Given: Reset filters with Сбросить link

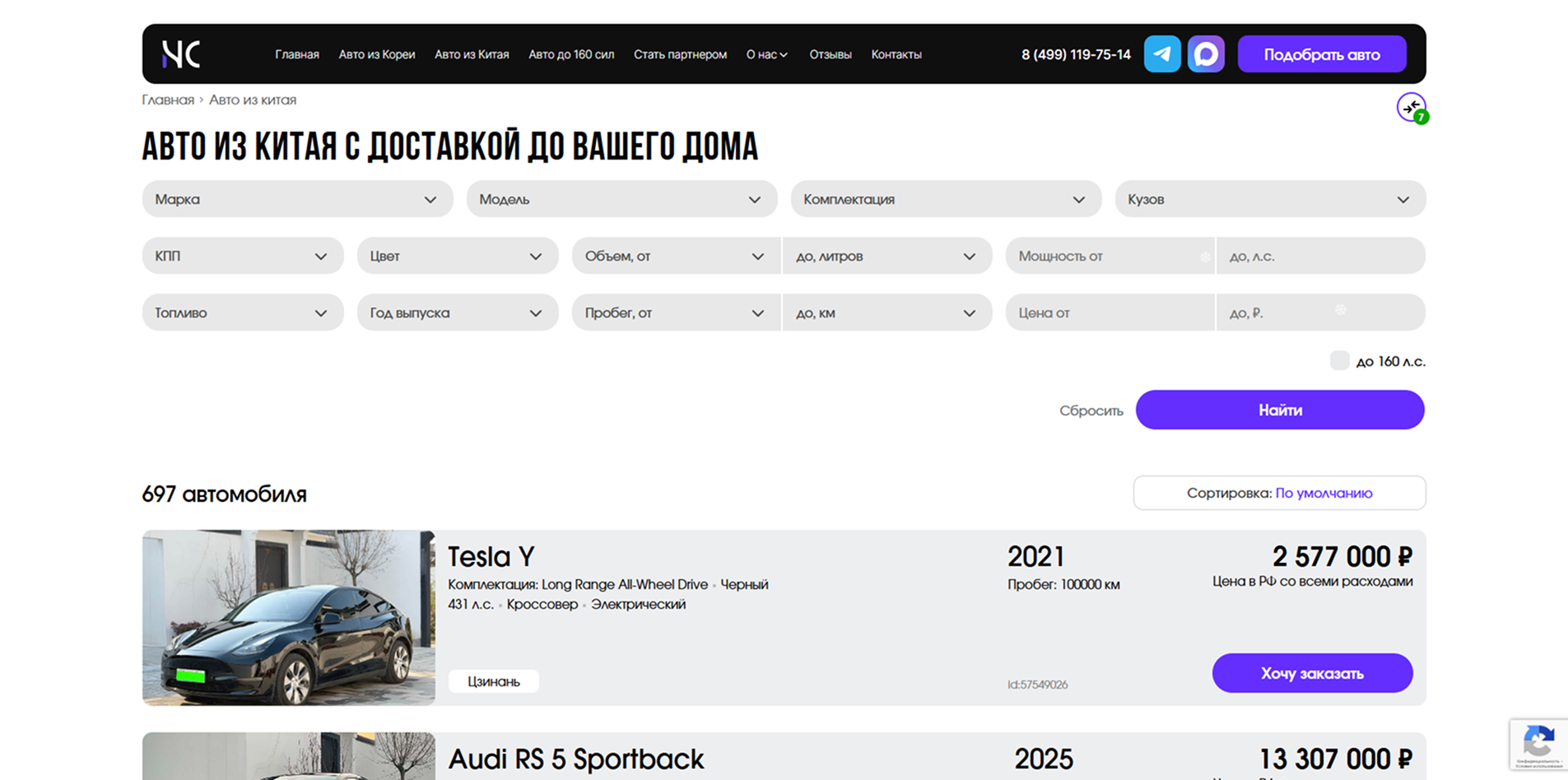Looking at the screenshot, I should point(1091,410).
